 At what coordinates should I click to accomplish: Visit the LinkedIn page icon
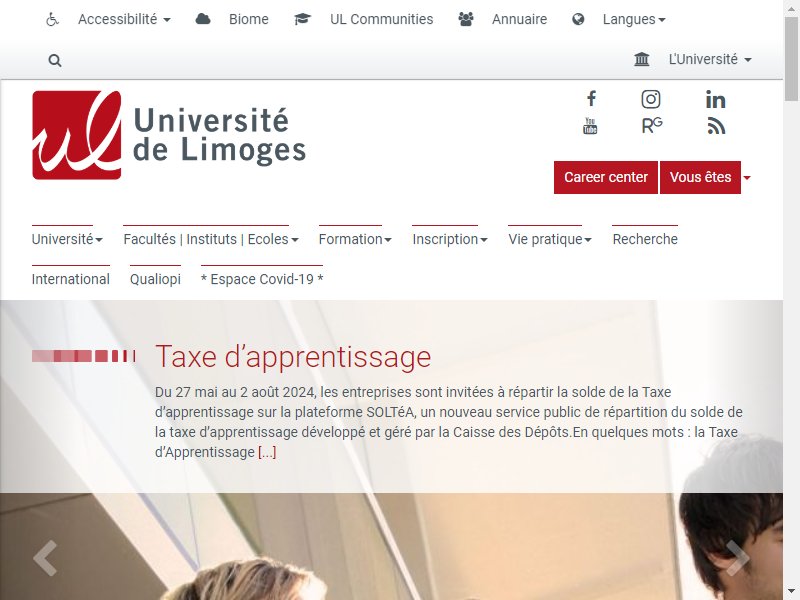[x=715, y=99]
